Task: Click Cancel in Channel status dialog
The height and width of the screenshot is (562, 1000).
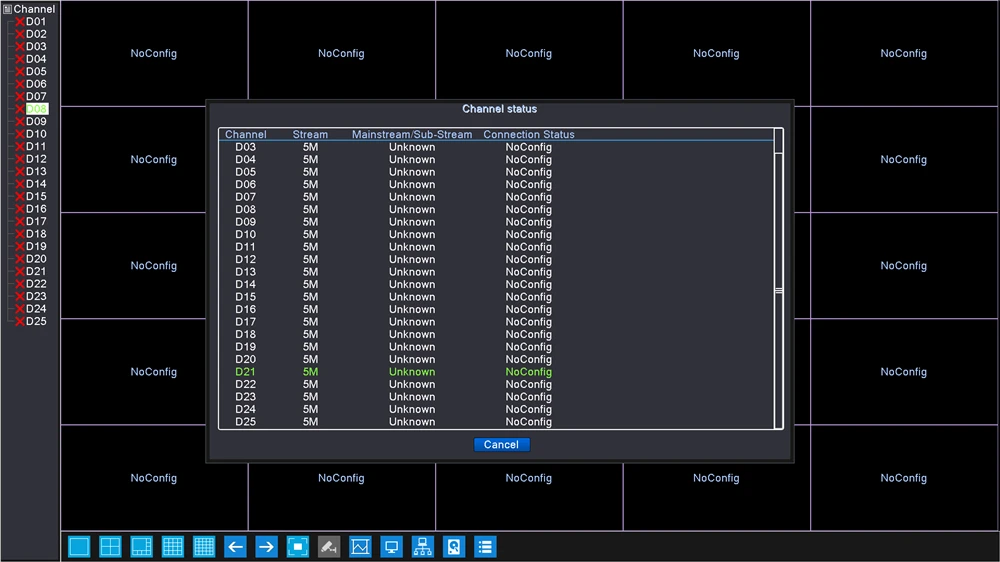Action: (501, 445)
